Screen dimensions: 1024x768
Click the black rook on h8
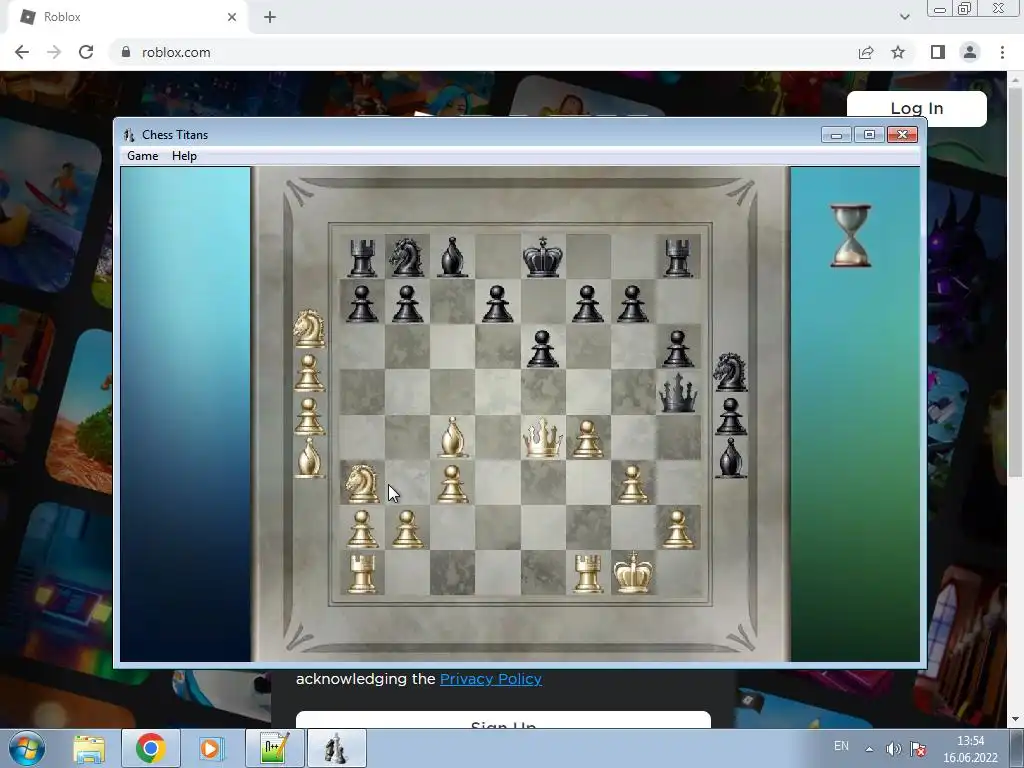(x=678, y=258)
